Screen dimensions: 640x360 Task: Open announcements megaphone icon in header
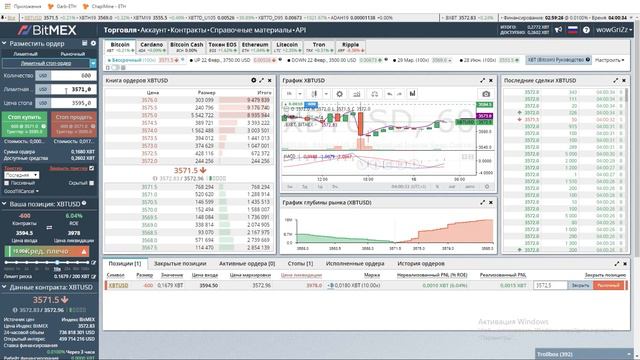point(558,30)
